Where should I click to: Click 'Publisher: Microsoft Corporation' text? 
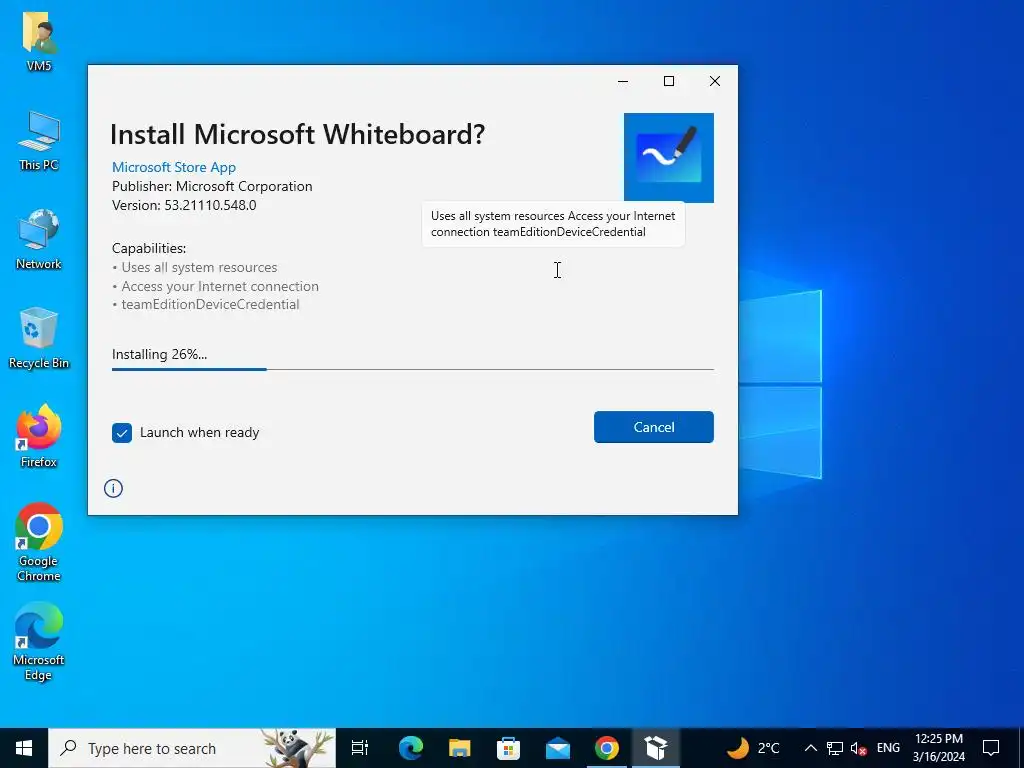(212, 186)
